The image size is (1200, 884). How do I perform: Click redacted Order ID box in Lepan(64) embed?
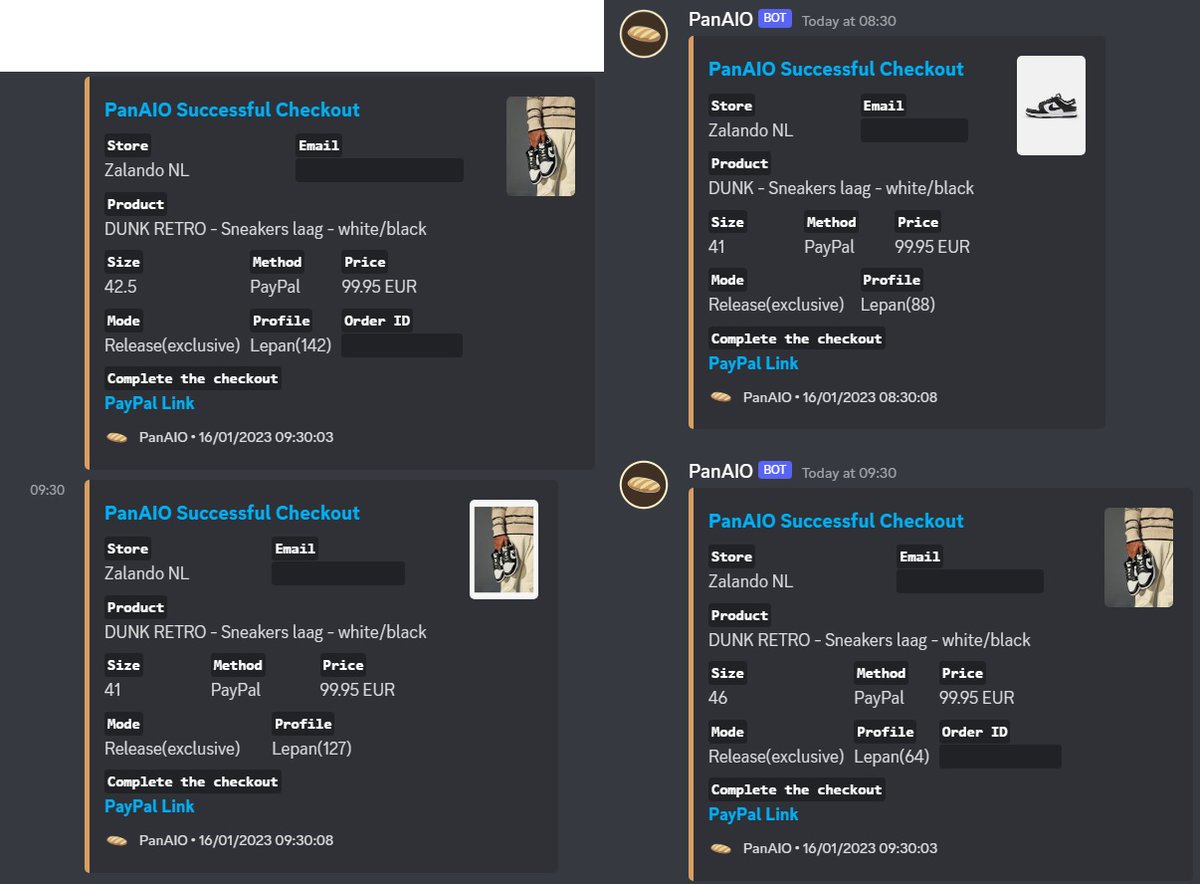pyautogui.click(x=1001, y=756)
